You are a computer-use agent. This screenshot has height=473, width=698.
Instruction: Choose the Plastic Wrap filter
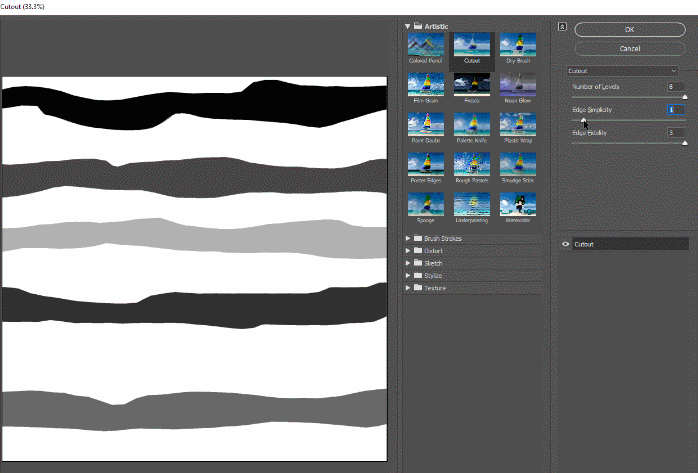pos(518,126)
